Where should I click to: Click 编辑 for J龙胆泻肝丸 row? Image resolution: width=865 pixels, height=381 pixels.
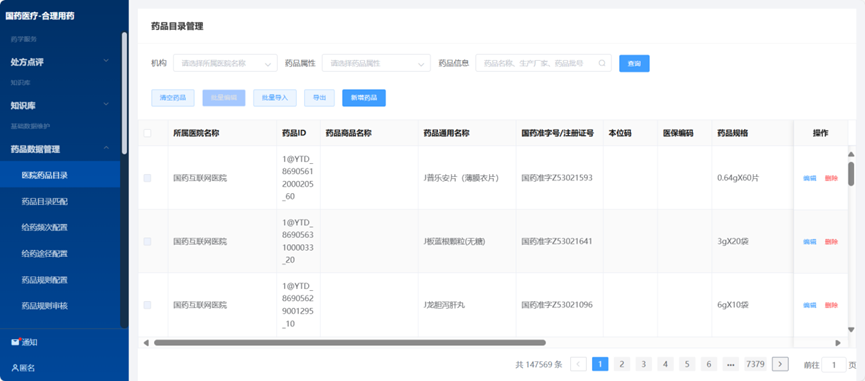(809, 305)
